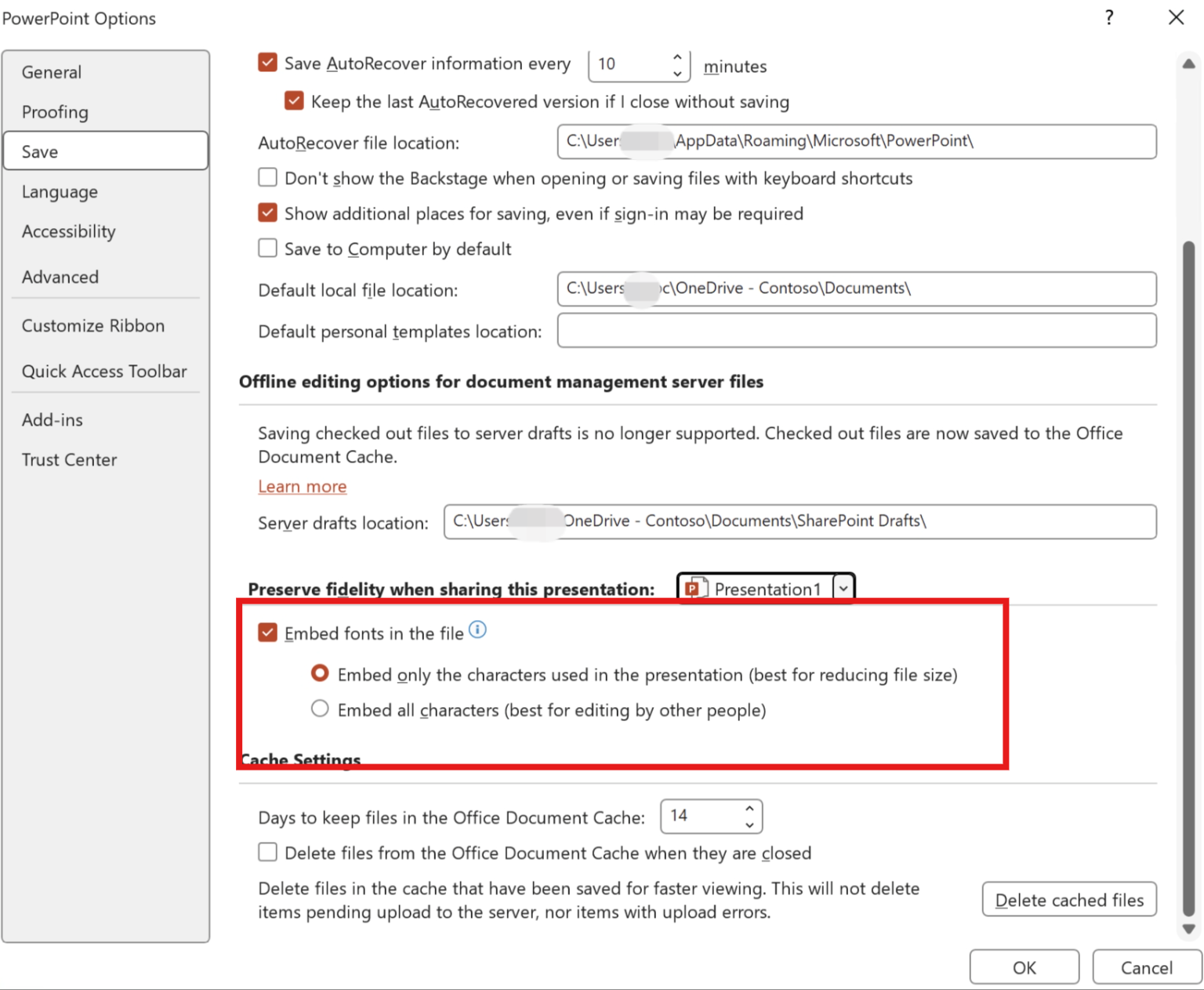Open Quick Access Toolbar settings
Image resolution: width=1204 pixels, height=990 pixels.
pyautogui.click(x=106, y=372)
